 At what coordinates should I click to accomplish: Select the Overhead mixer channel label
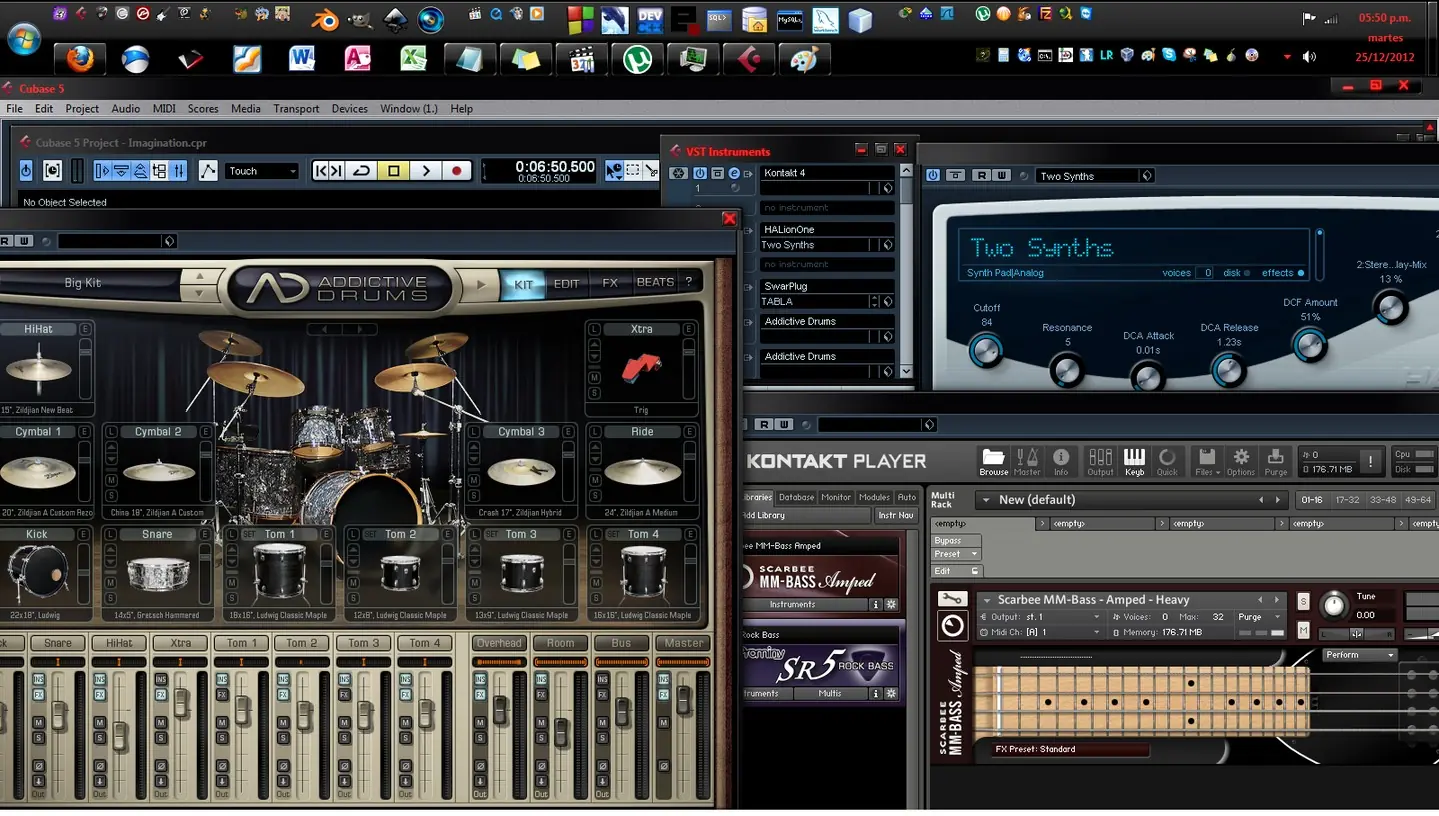(499, 643)
